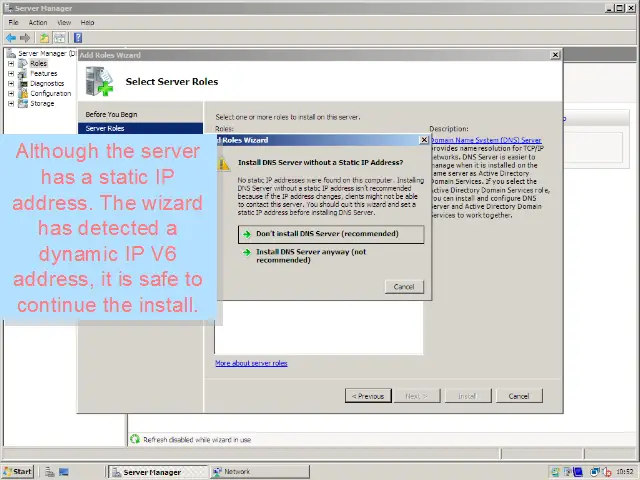Click the up-one-level folder icon
This screenshot has height=480, width=640.
coord(44,38)
